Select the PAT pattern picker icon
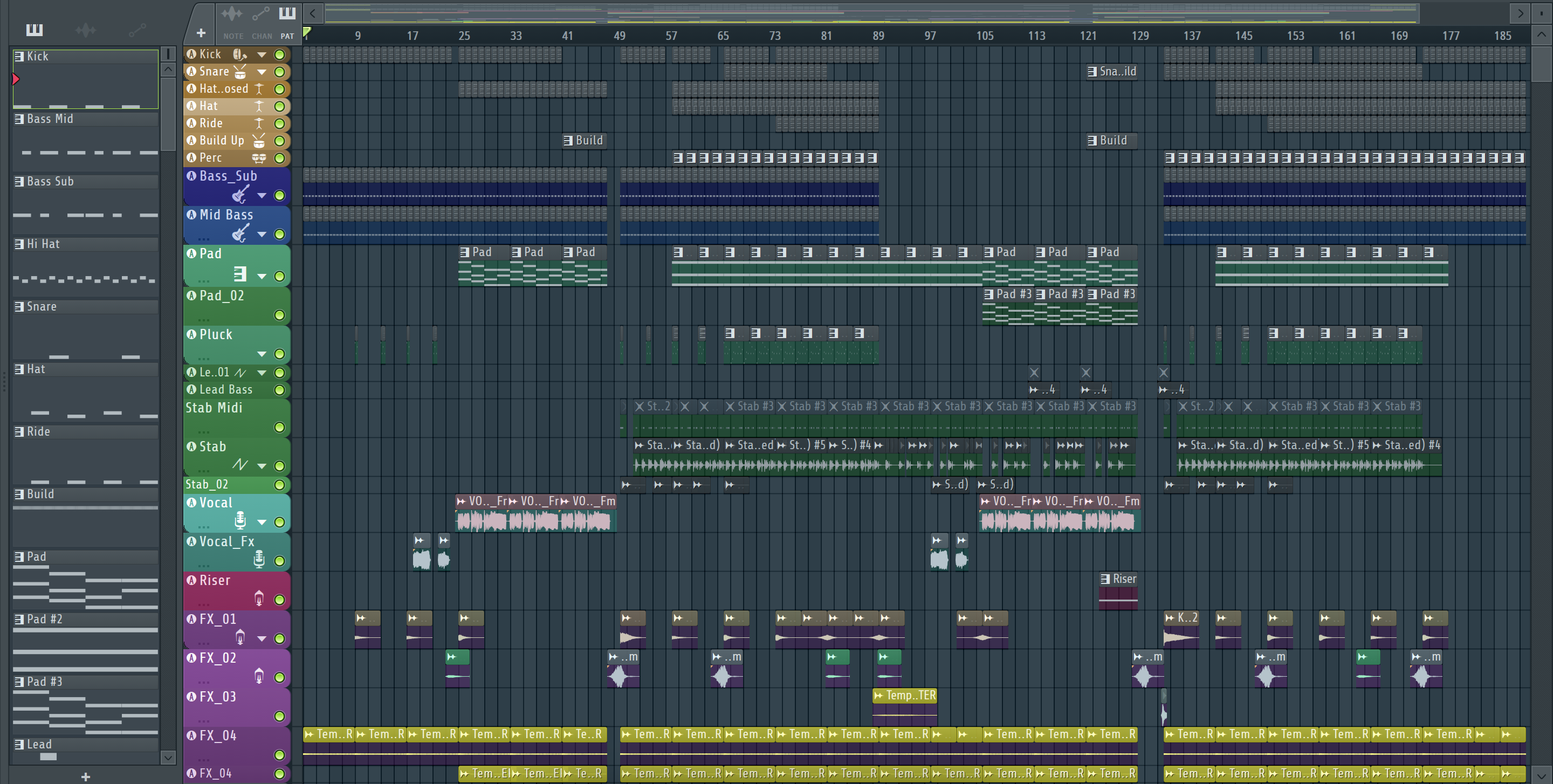 (x=287, y=14)
